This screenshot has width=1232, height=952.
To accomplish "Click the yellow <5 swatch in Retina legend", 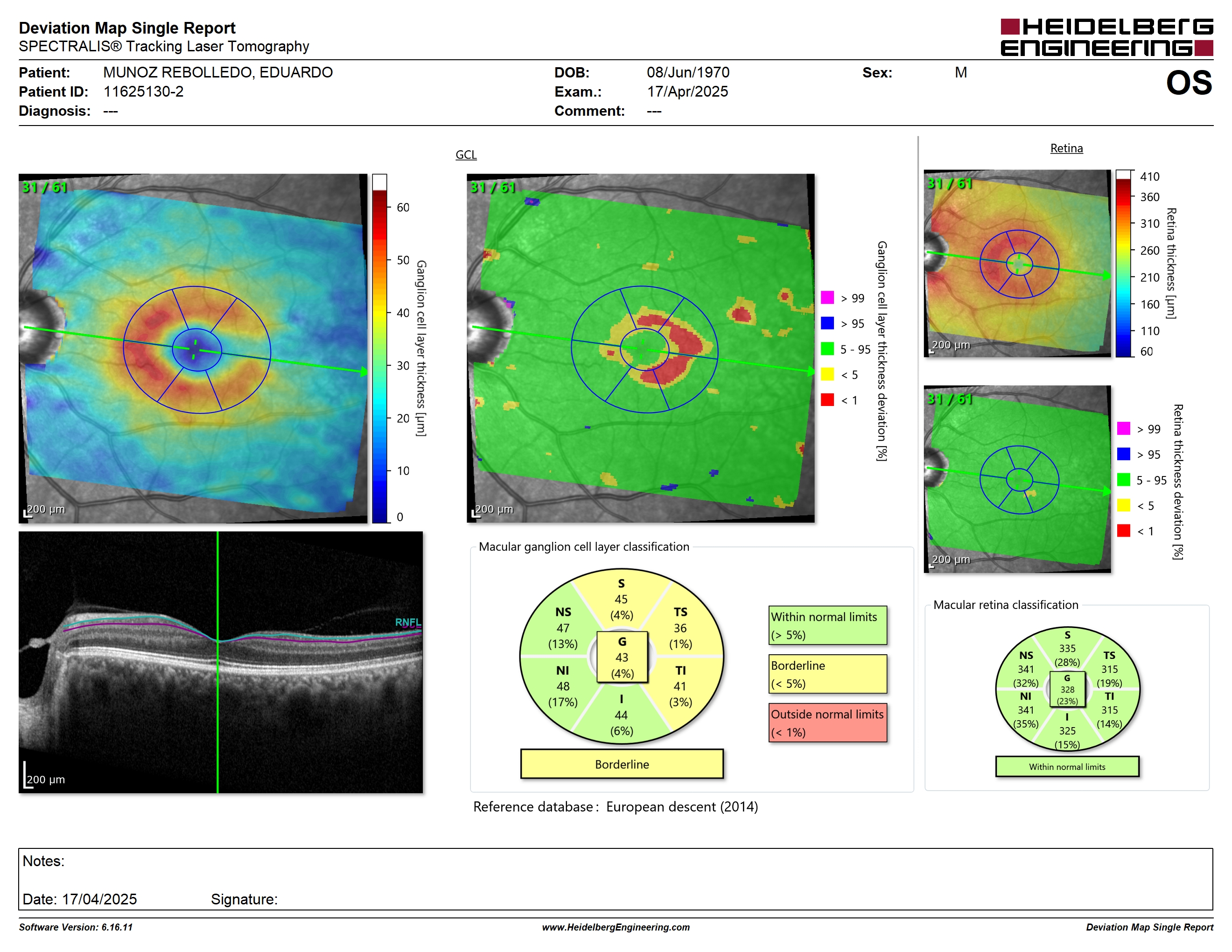I will click(x=1123, y=505).
